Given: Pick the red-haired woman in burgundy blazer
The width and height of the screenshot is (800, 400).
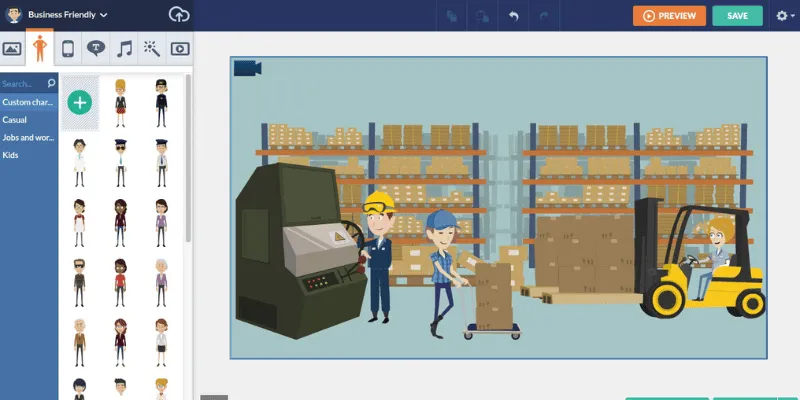Looking at the screenshot, I should 120,342.
